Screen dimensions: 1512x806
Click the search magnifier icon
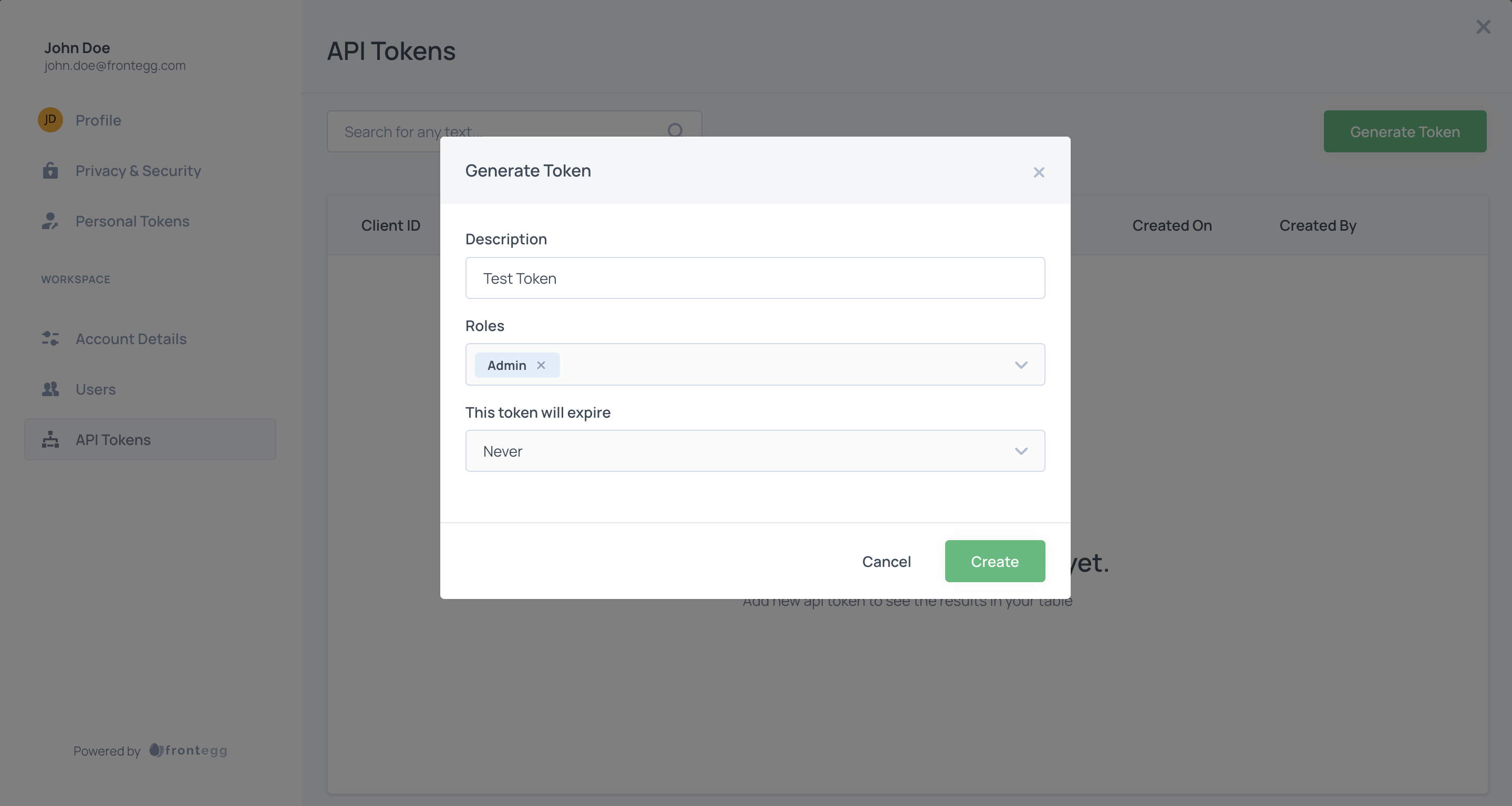tap(675, 130)
